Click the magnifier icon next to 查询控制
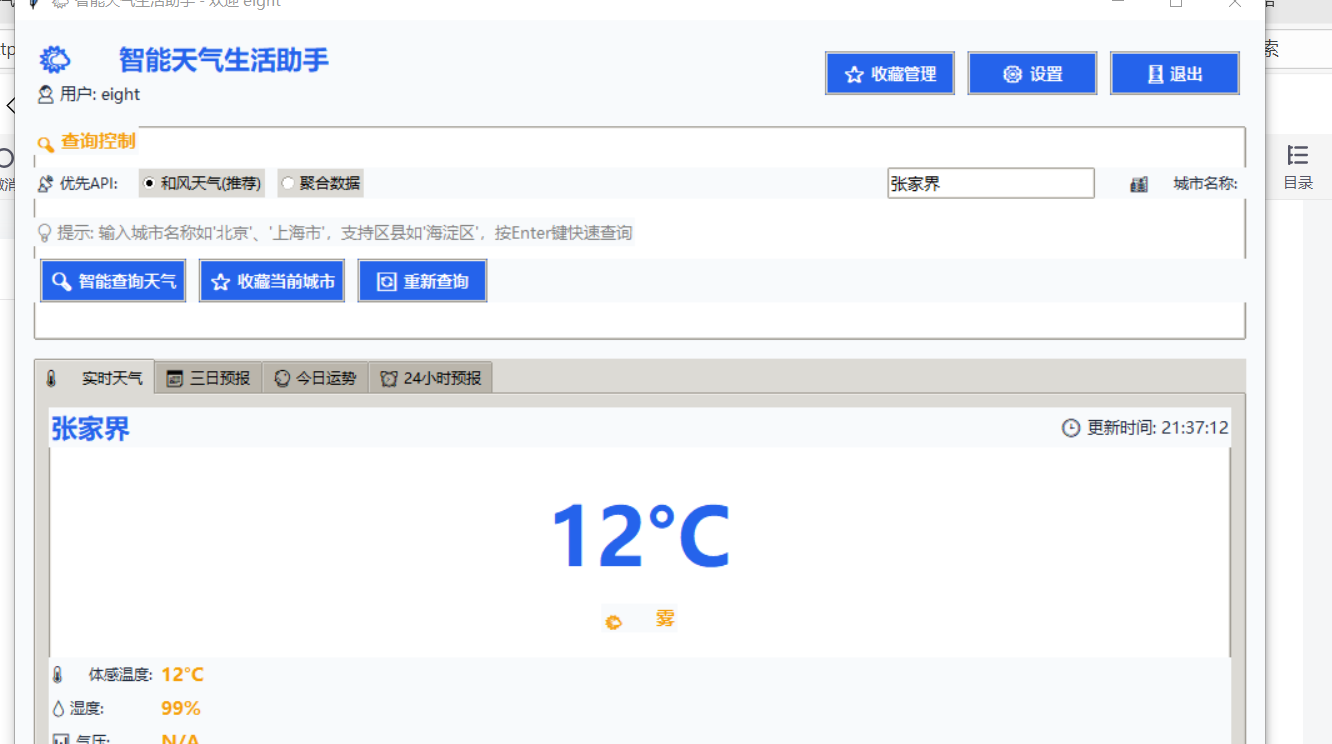1332x744 pixels. tap(45, 143)
